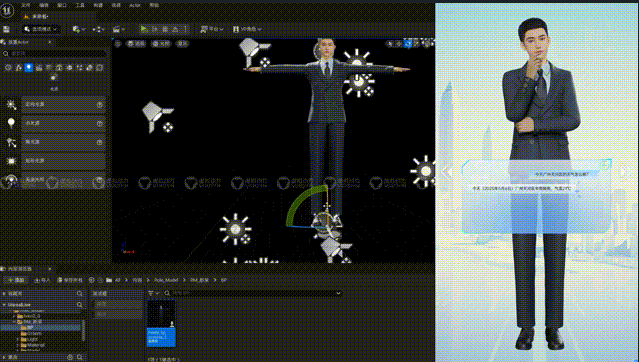Toggle the active rotate mode in viewport toolbar
Viewport: 639px width, 362px height.
408,44
